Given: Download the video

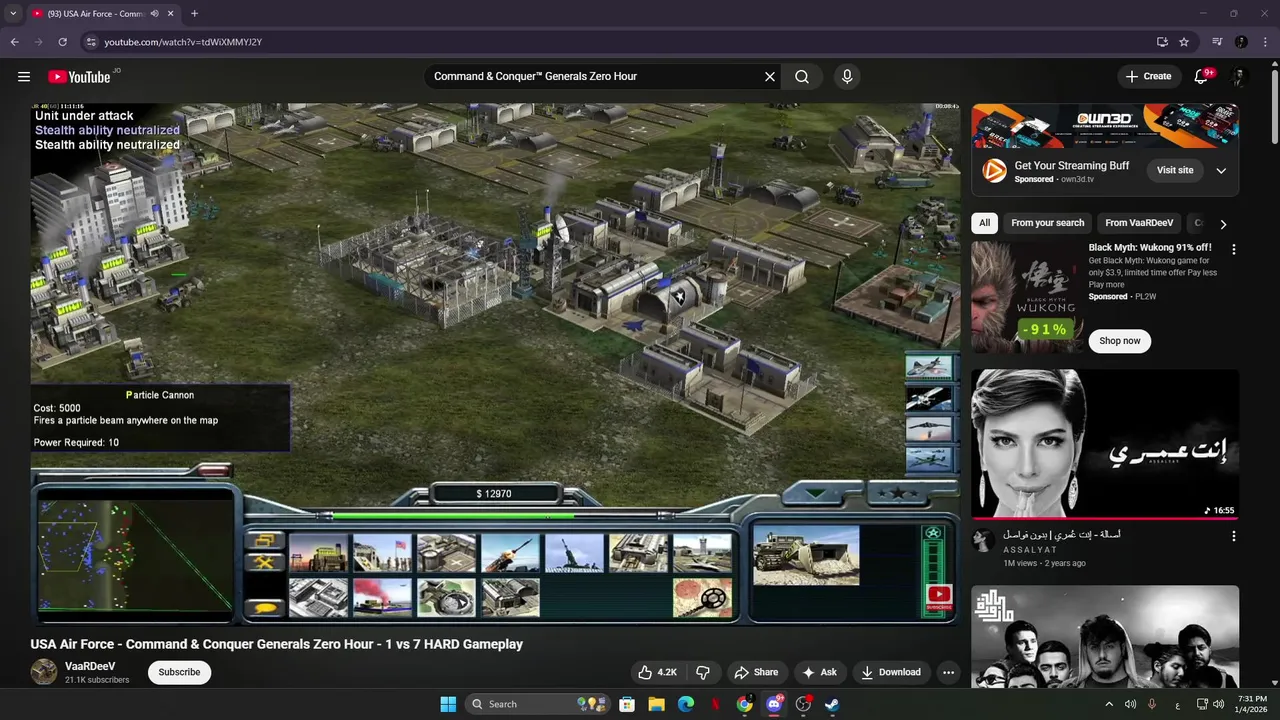Looking at the screenshot, I should pyautogui.click(x=891, y=672).
